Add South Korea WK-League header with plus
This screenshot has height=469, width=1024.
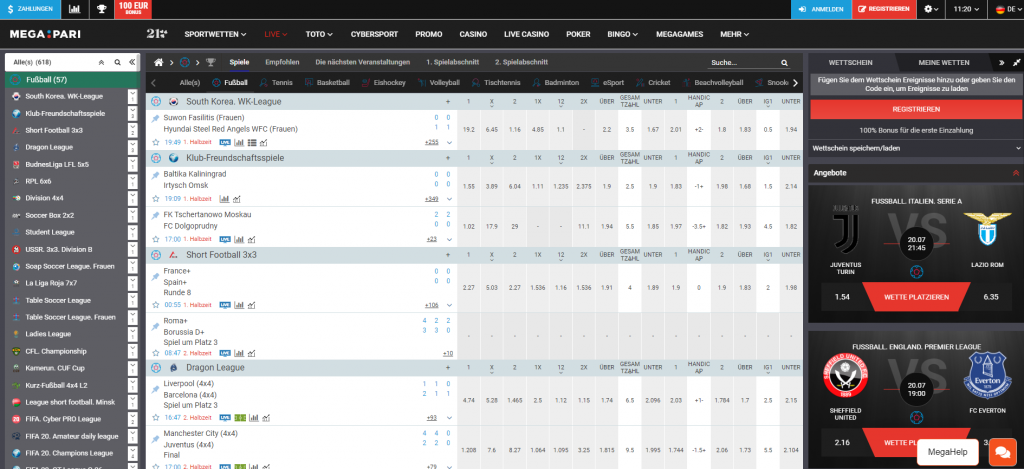tap(448, 102)
